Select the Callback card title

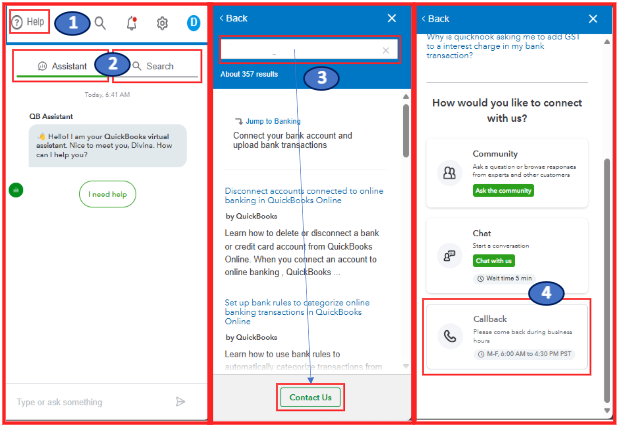[x=490, y=319]
